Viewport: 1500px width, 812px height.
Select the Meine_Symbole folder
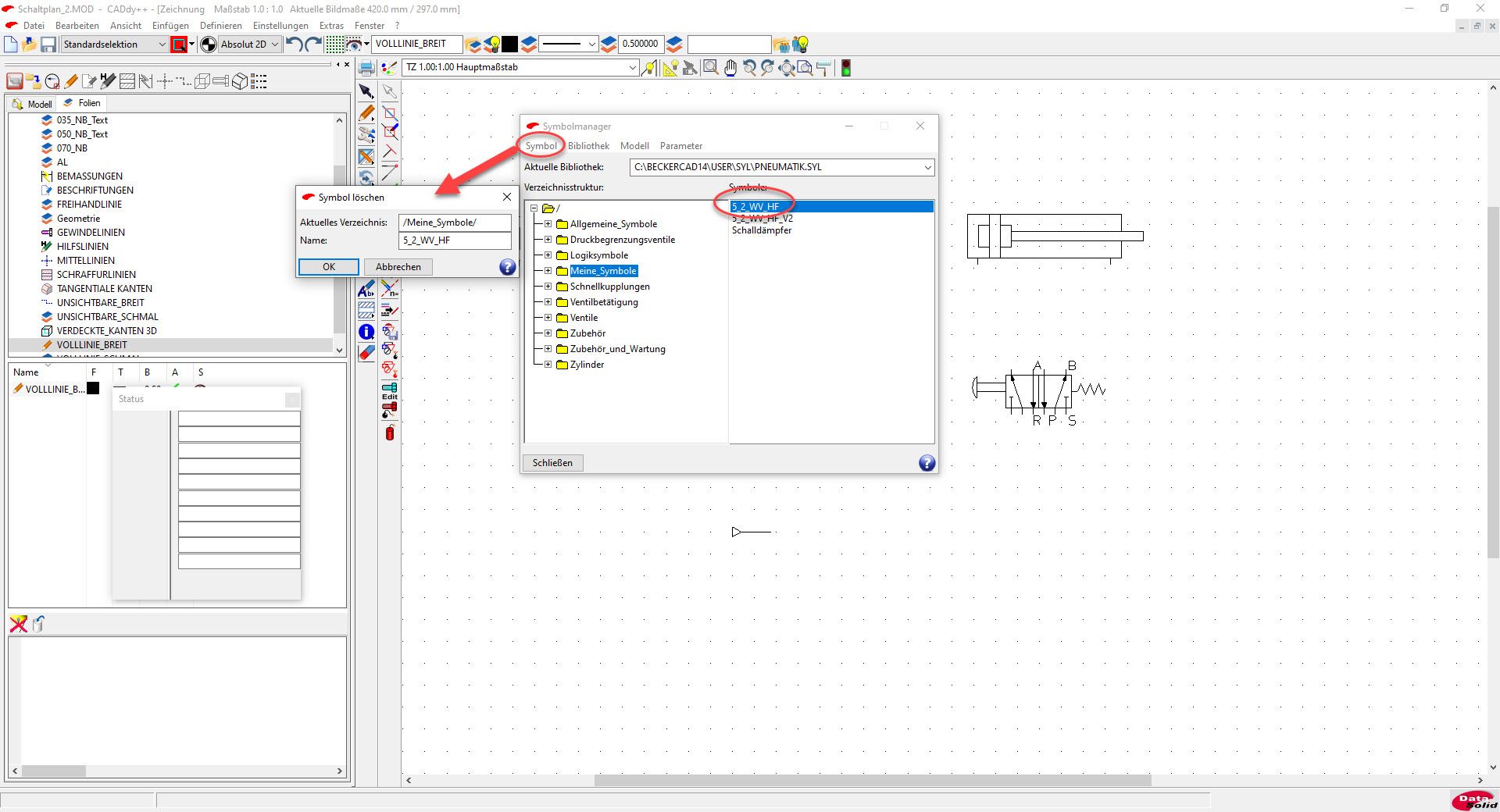pyautogui.click(x=603, y=271)
